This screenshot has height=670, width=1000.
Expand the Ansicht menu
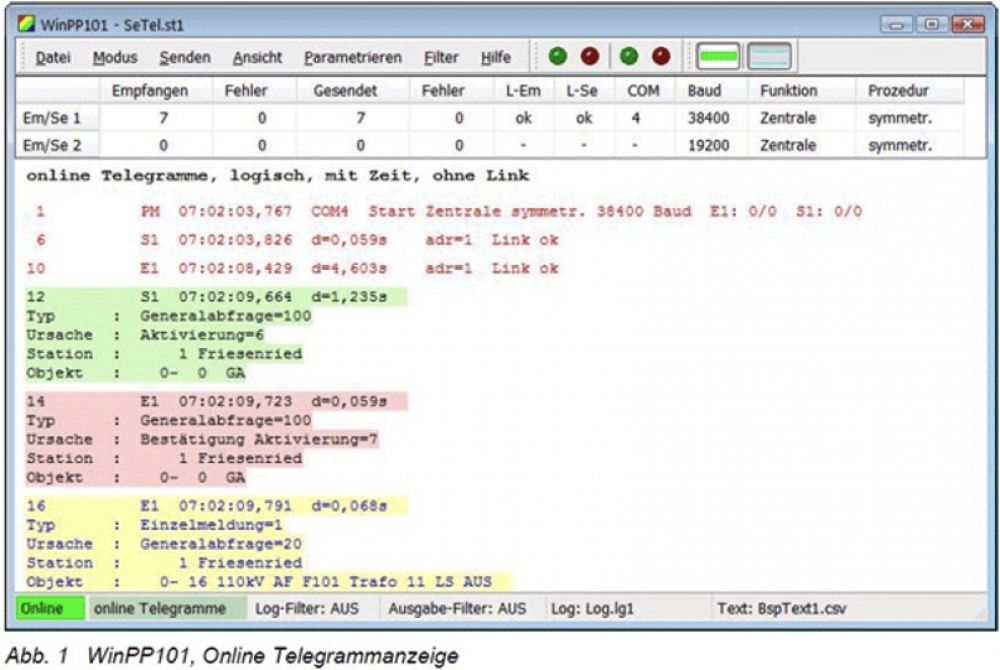coord(257,58)
